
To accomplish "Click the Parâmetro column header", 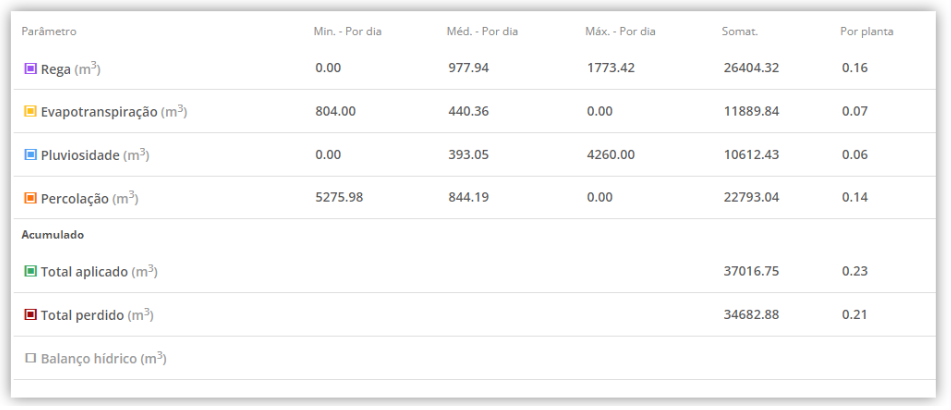I will [49, 32].
